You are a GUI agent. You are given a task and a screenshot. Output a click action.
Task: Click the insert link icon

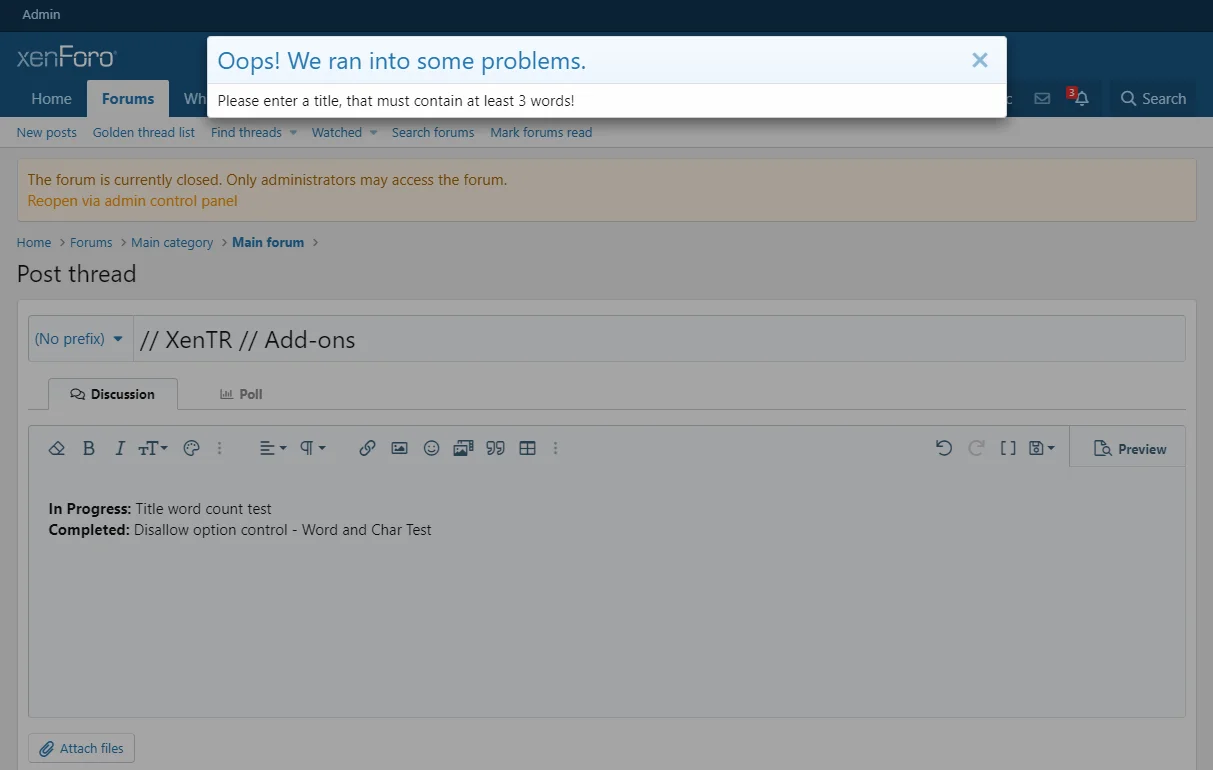(x=367, y=448)
